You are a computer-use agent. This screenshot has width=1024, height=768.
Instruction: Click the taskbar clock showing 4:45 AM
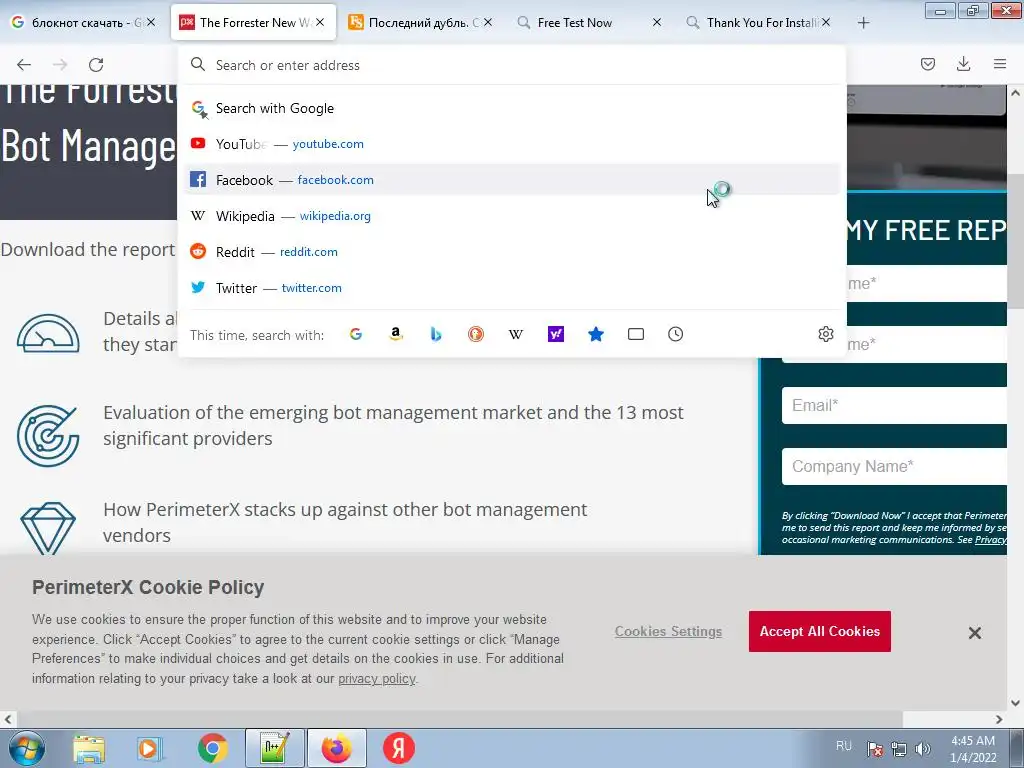973,749
